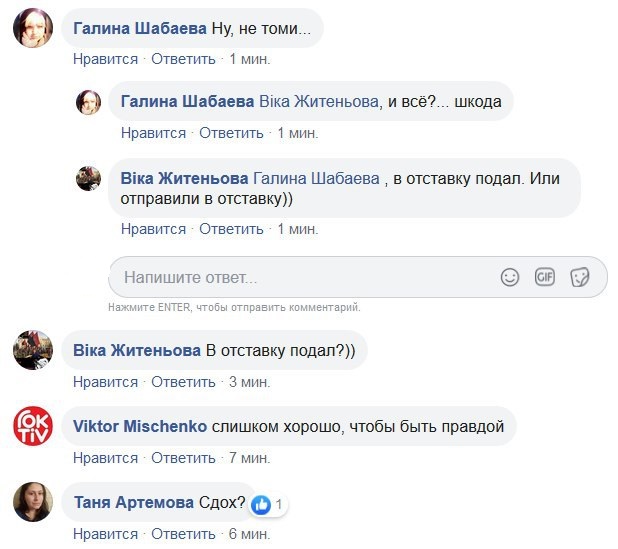This screenshot has height=549, width=618.
Task: Open Viktor Mischenko's LOK TV avatar
Action: pyautogui.click(x=32, y=427)
